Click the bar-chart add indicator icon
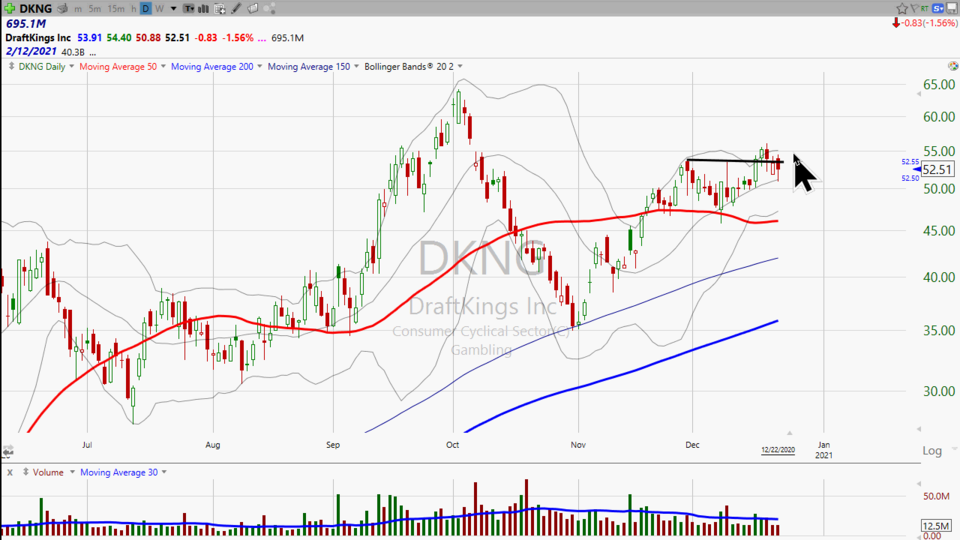The height and width of the screenshot is (540, 960). tap(203, 9)
